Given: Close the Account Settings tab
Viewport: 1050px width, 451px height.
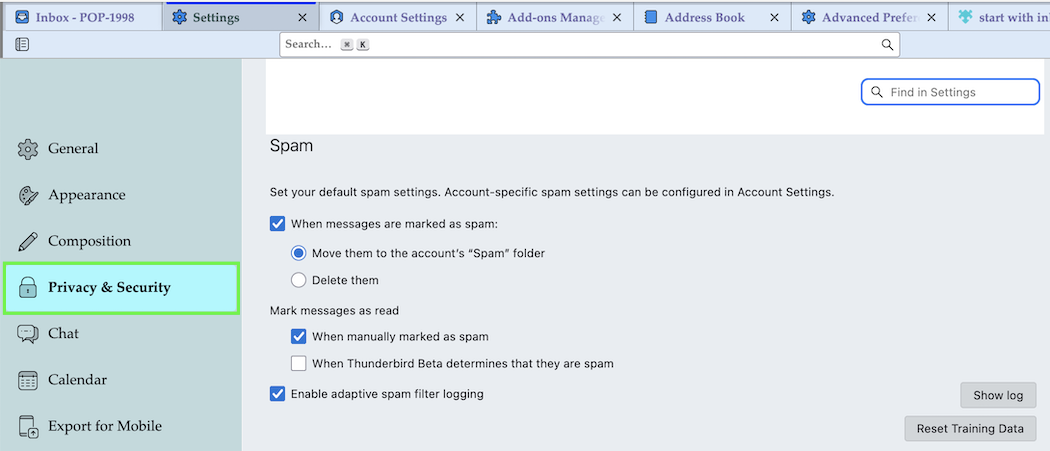Looking at the screenshot, I should pos(460,17).
